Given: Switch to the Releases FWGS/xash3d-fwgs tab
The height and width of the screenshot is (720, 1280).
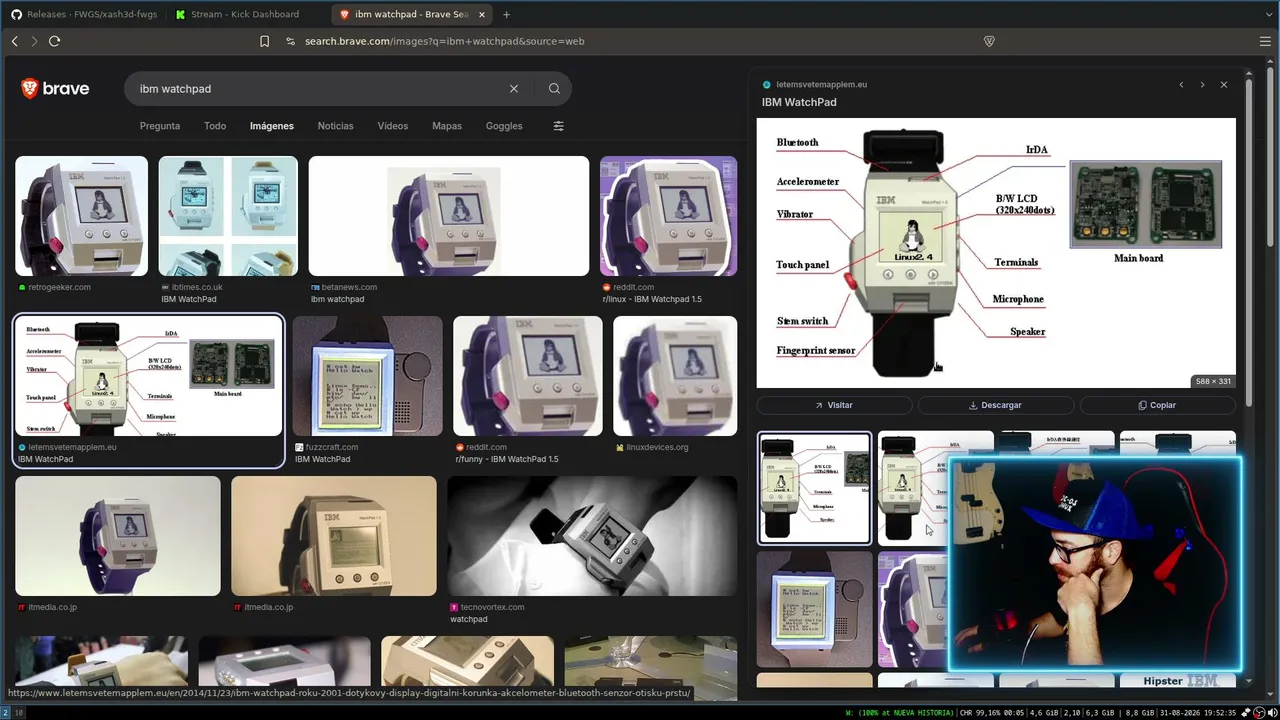Looking at the screenshot, I should point(84,15).
